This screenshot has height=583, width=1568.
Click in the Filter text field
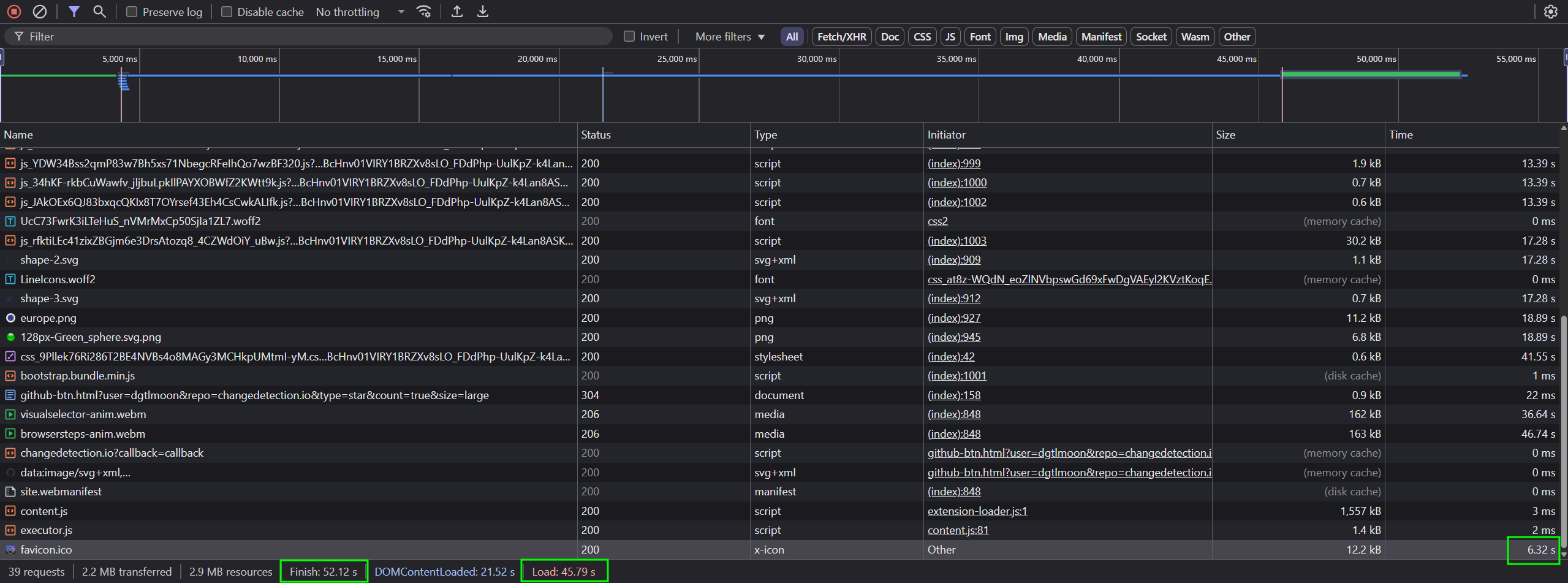(x=306, y=37)
